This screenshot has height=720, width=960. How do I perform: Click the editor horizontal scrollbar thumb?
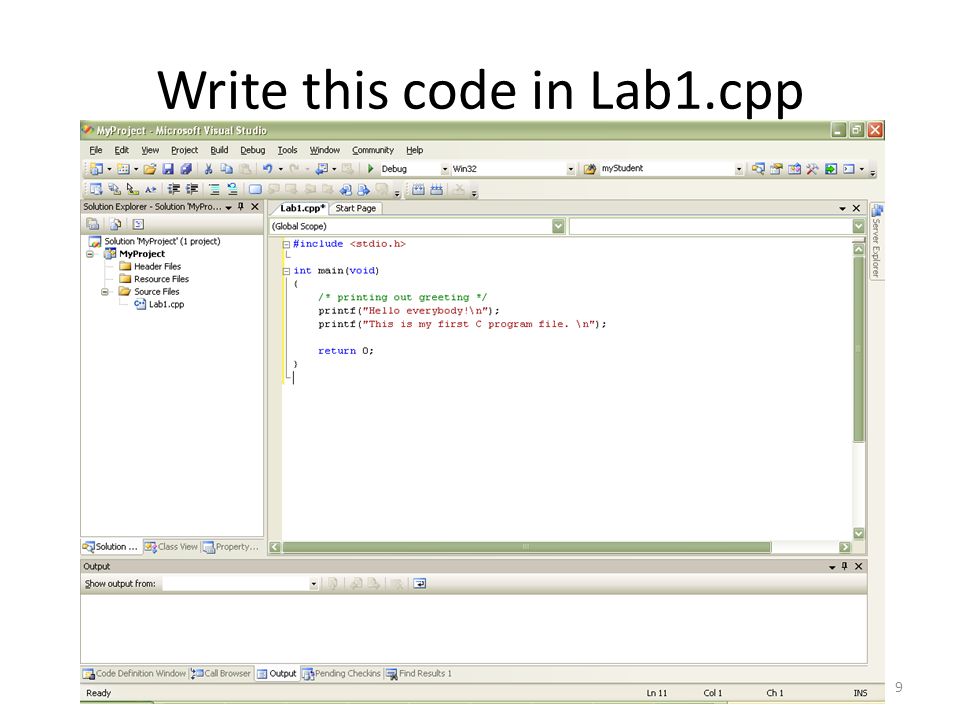pos(526,547)
